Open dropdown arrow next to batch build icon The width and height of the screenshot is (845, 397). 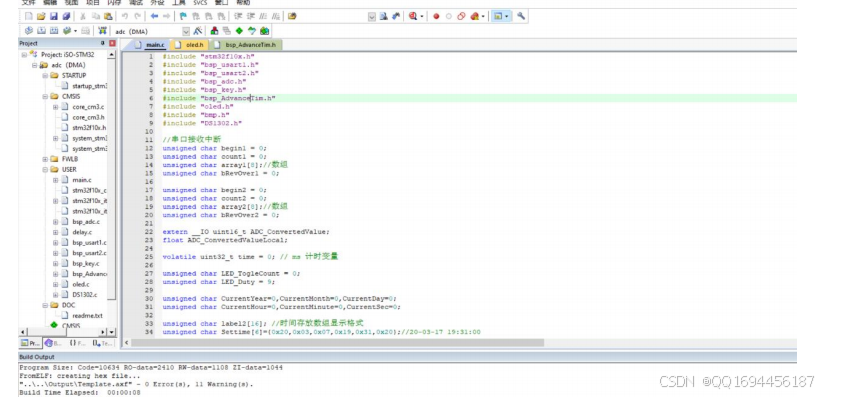[75, 31]
